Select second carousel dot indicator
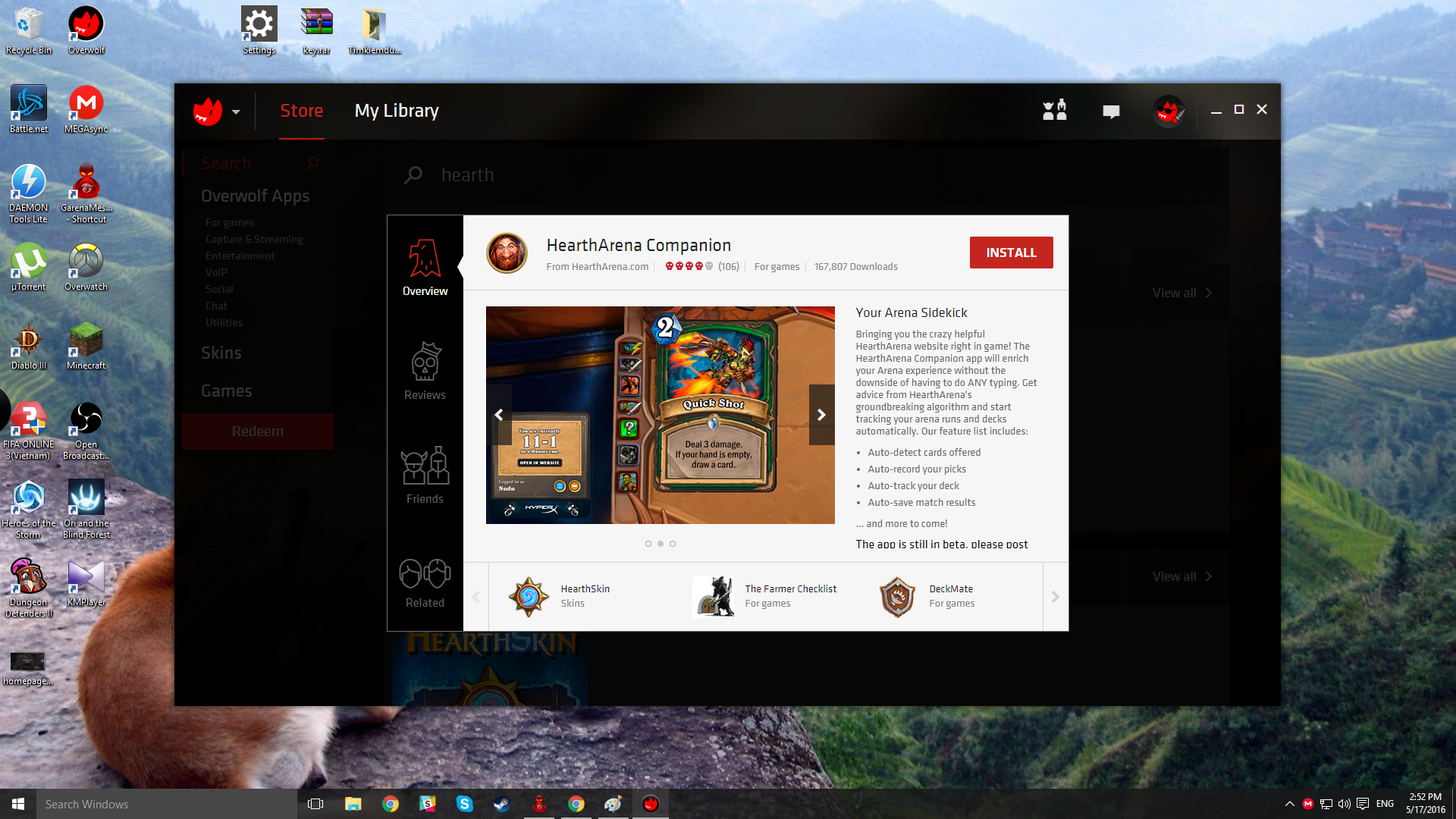 tap(661, 544)
